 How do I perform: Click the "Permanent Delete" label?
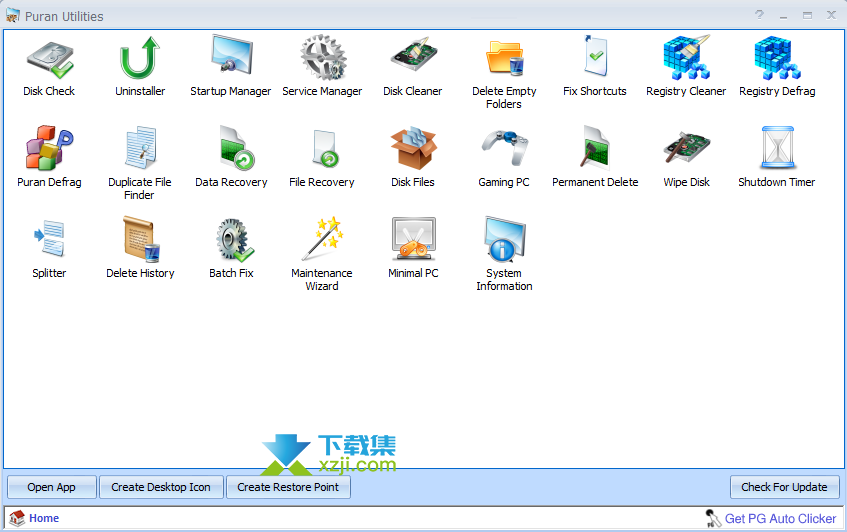coord(595,182)
